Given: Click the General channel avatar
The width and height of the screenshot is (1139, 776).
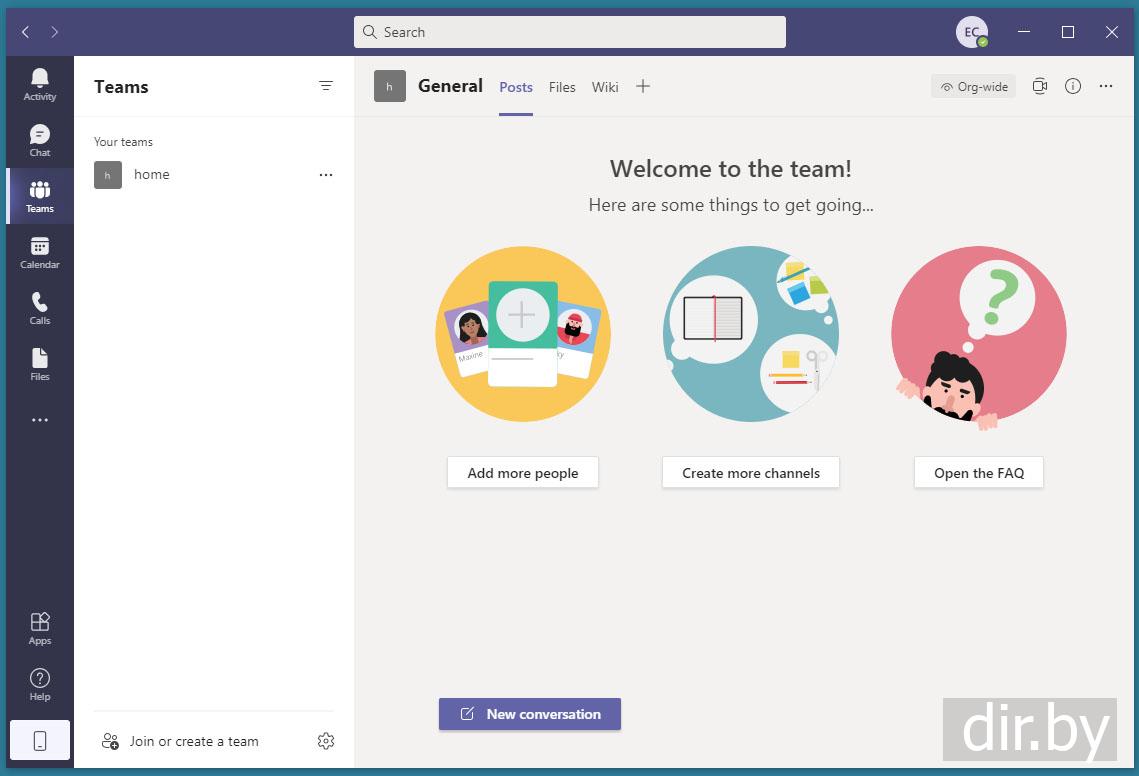Looking at the screenshot, I should pos(389,86).
